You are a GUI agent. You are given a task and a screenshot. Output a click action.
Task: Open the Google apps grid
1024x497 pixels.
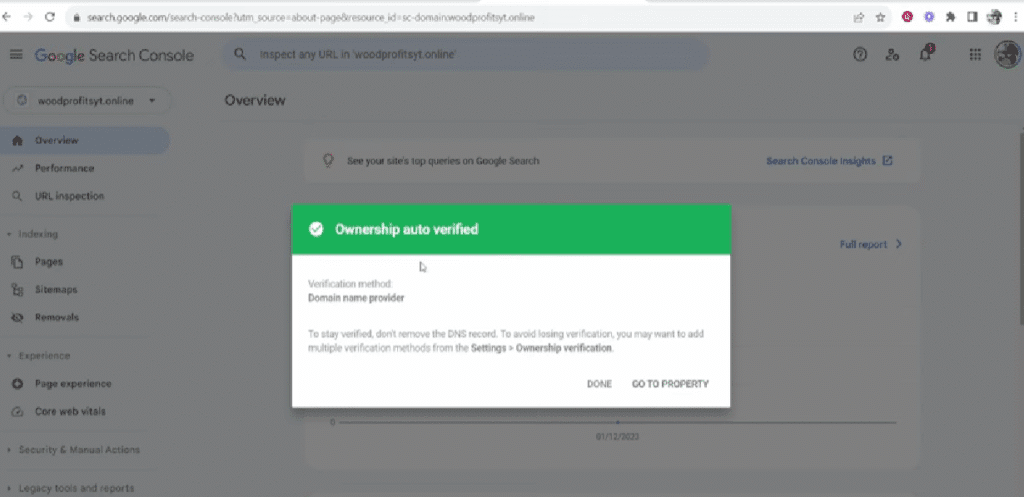pos(975,56)
